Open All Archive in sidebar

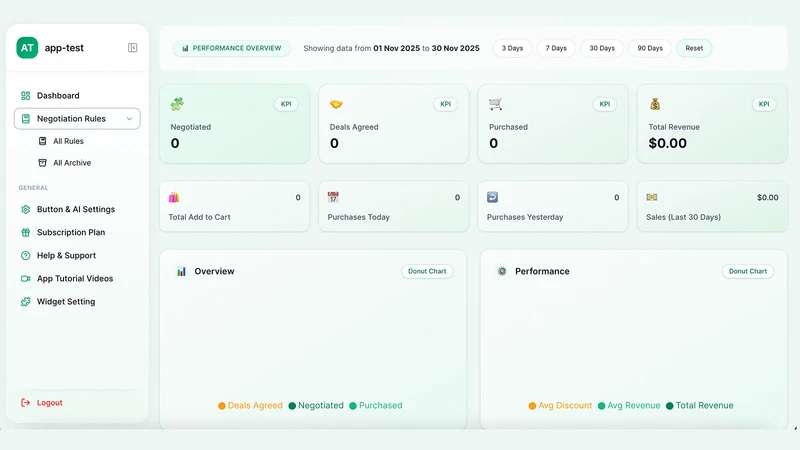(x=72, y=163)
